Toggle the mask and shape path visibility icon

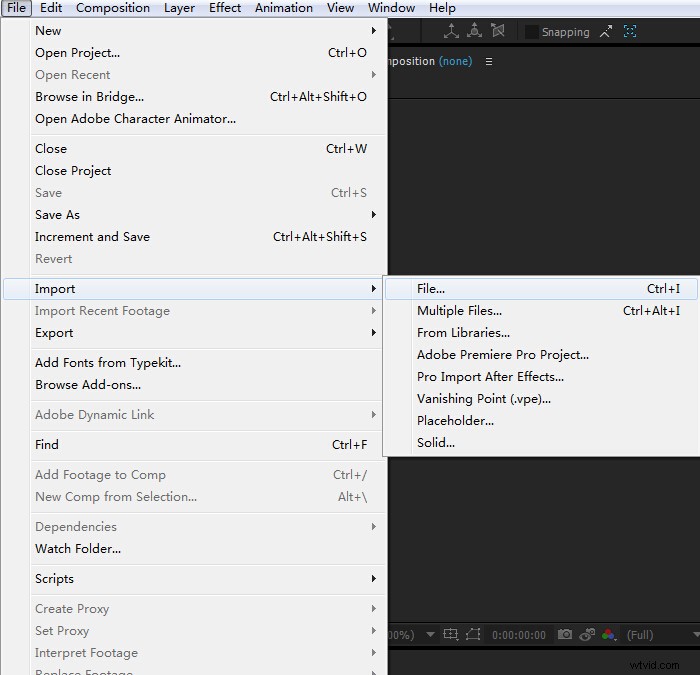coord(473,634)
